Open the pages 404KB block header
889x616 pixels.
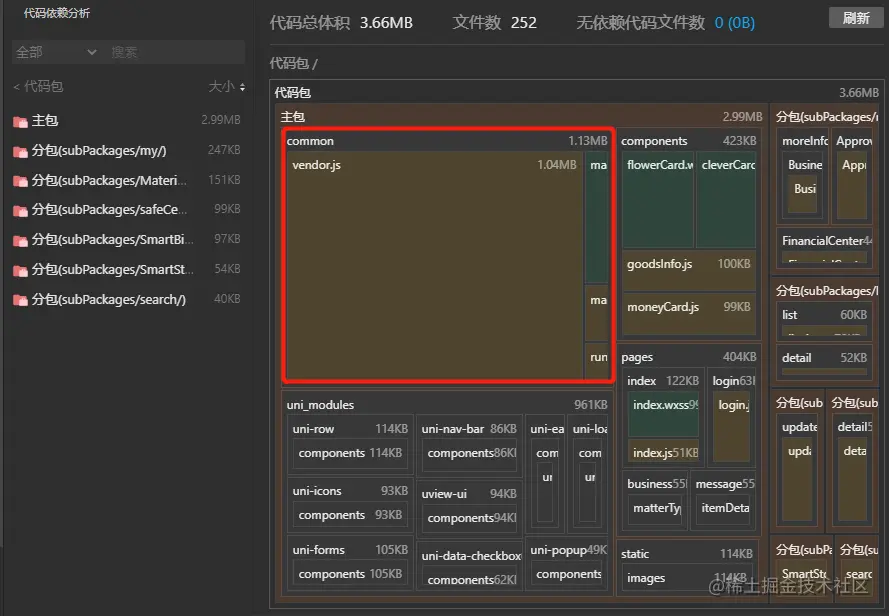click(x=688, y=357)
